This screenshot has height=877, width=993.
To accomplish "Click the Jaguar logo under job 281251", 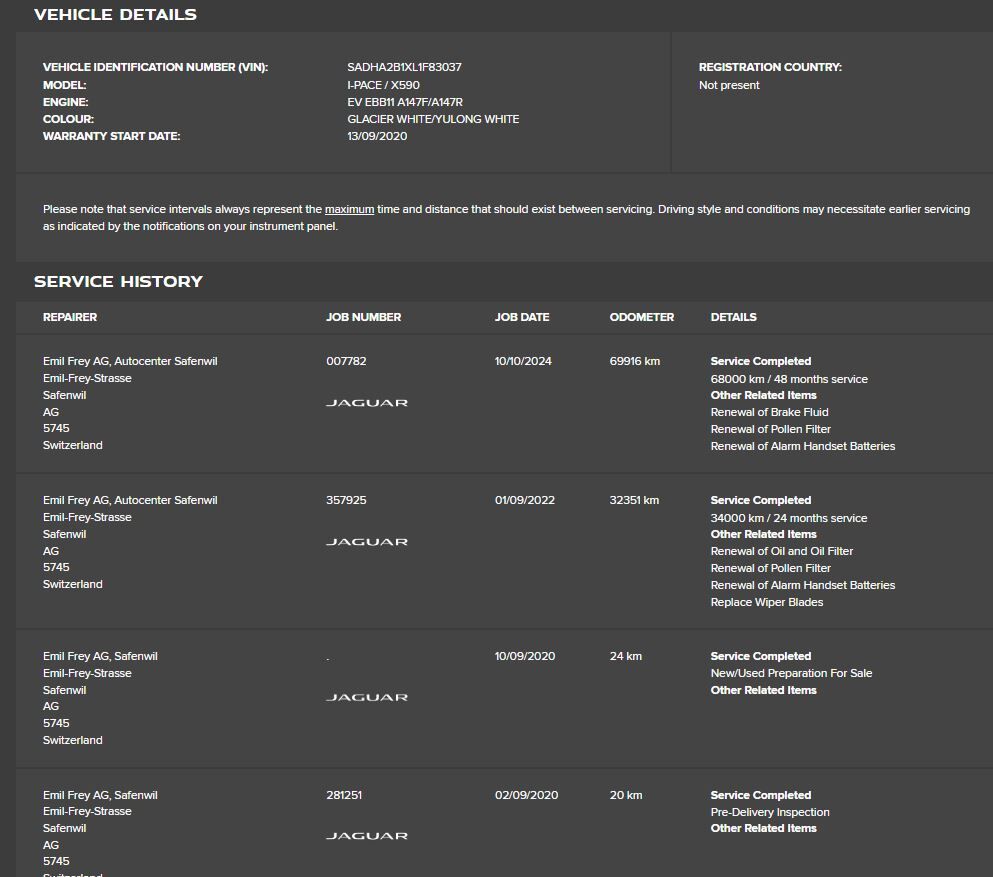I will pos(366,836).
